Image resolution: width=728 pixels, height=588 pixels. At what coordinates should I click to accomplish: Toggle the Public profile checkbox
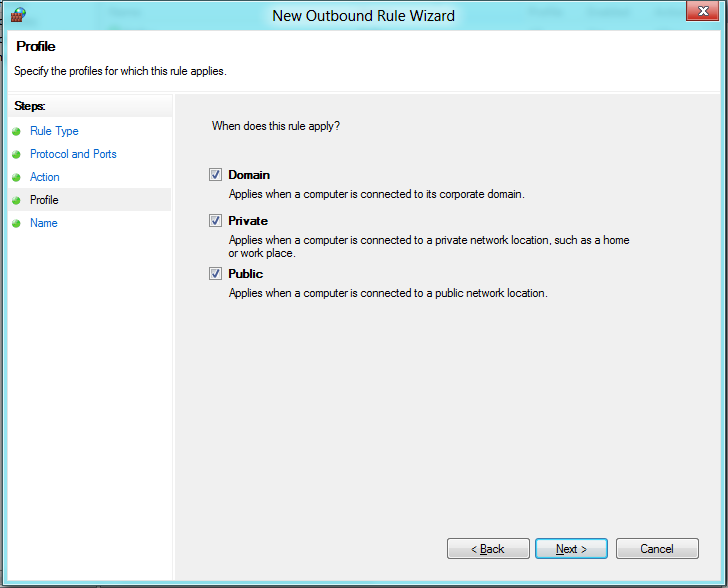click(215, 273)
